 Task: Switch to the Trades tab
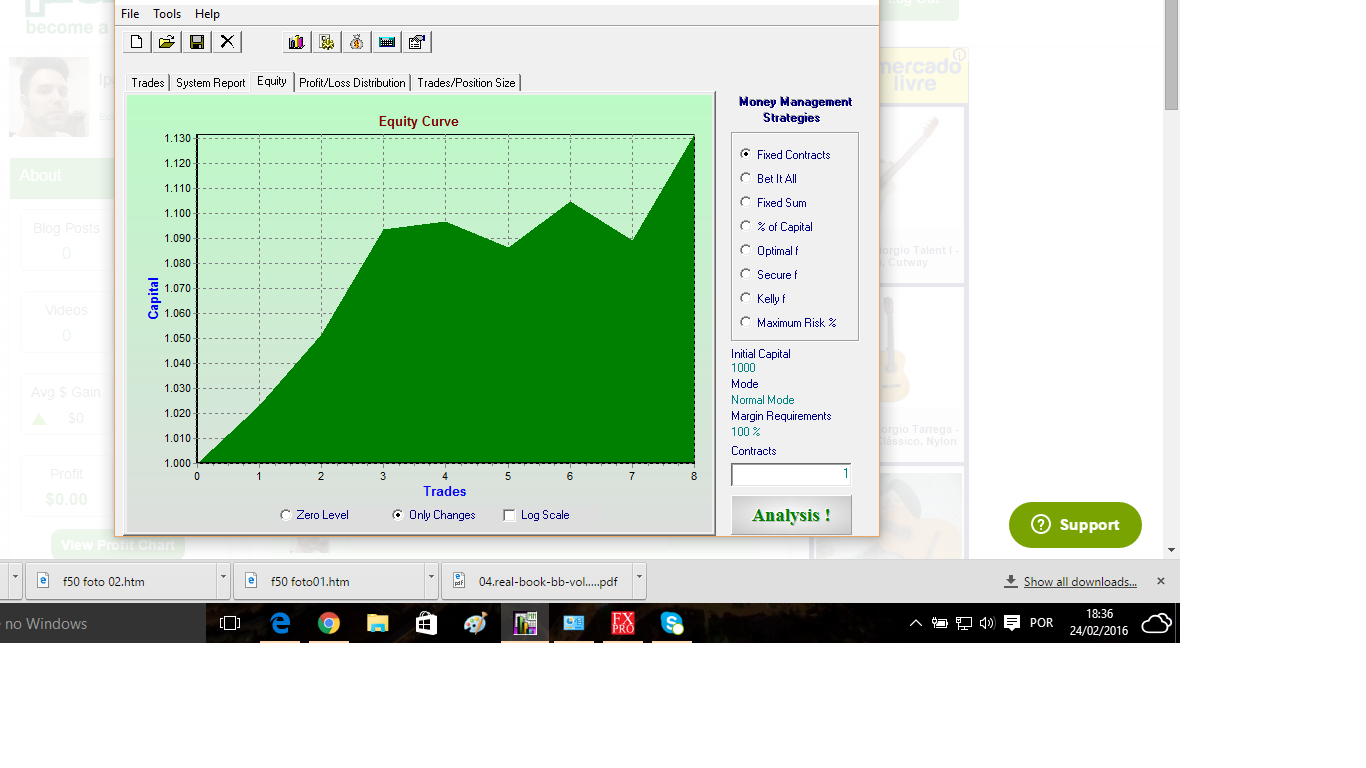pos(148,83)
